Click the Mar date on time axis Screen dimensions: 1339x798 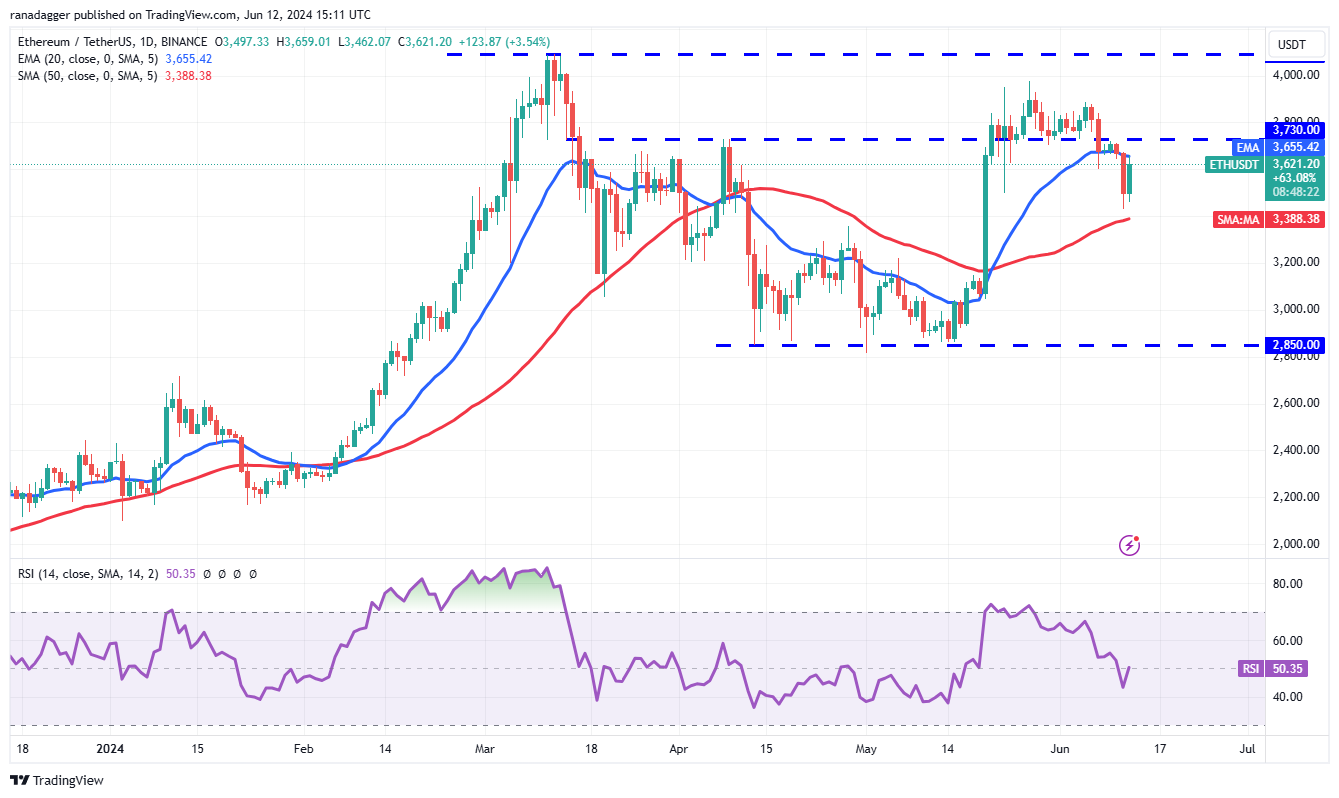tap(484, 747)
